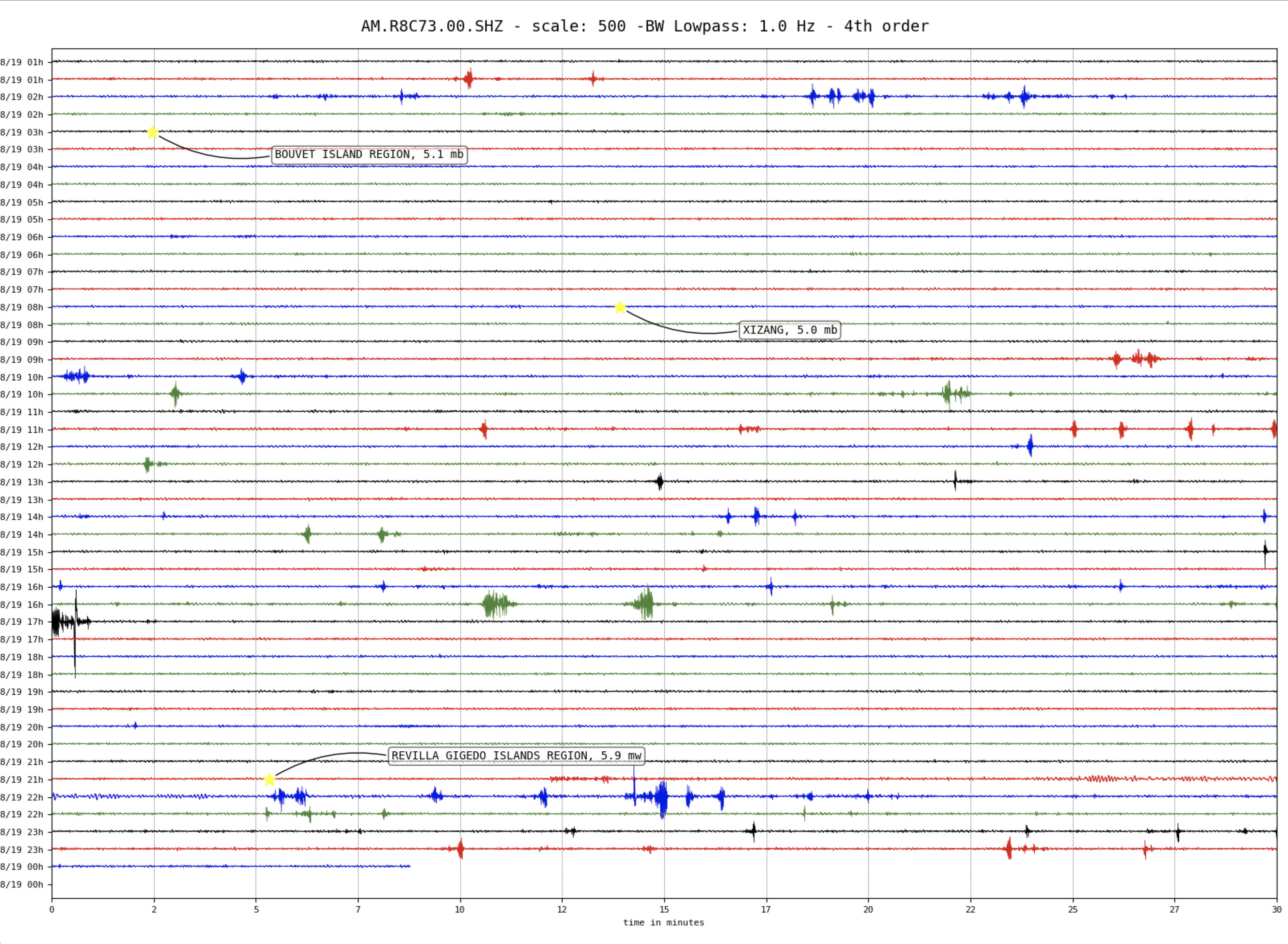The image size is (1288, 944).
Task: Click '8/19 23h' label beside the red trace
Action: point(22,850)
